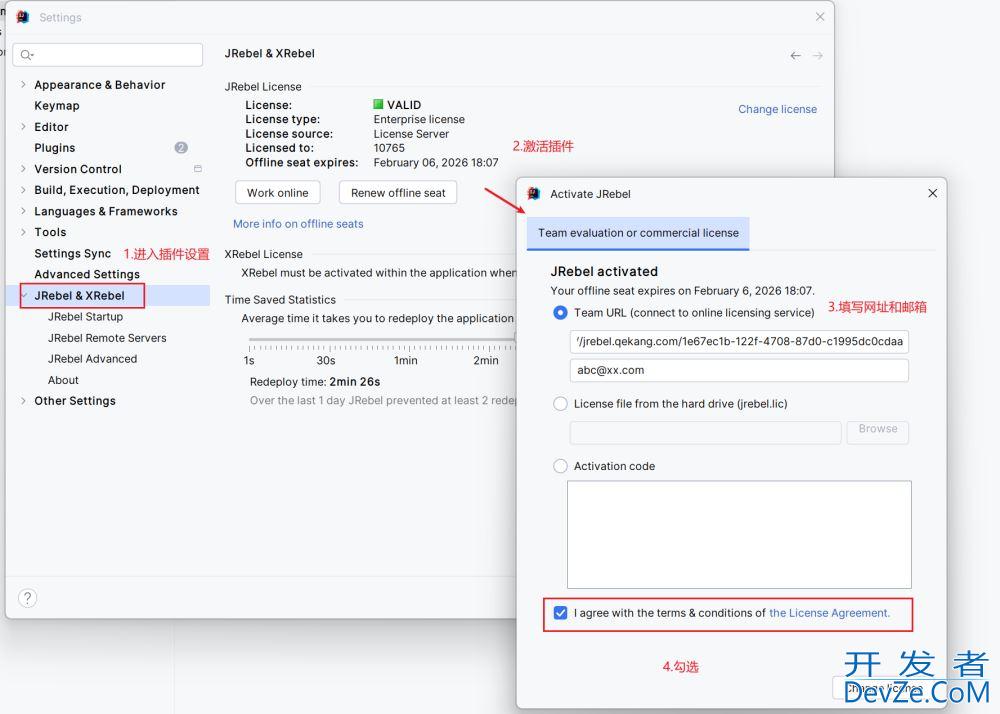Click the "JRebel activated" heading
Screen dimensions: 1000x714
pos(604,272)
